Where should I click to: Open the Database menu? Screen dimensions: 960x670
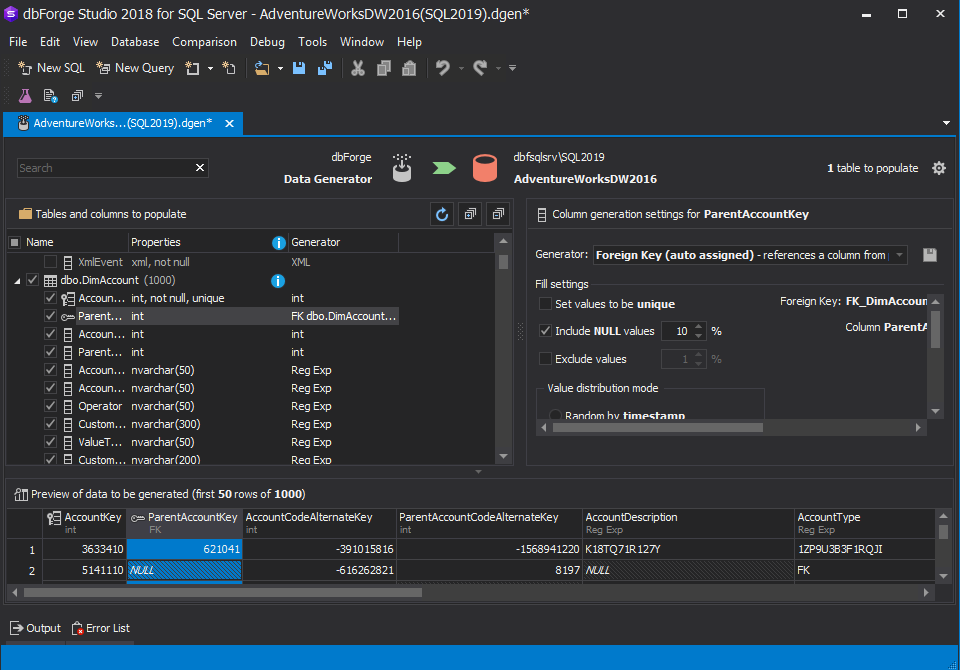(x=135, y=42)
